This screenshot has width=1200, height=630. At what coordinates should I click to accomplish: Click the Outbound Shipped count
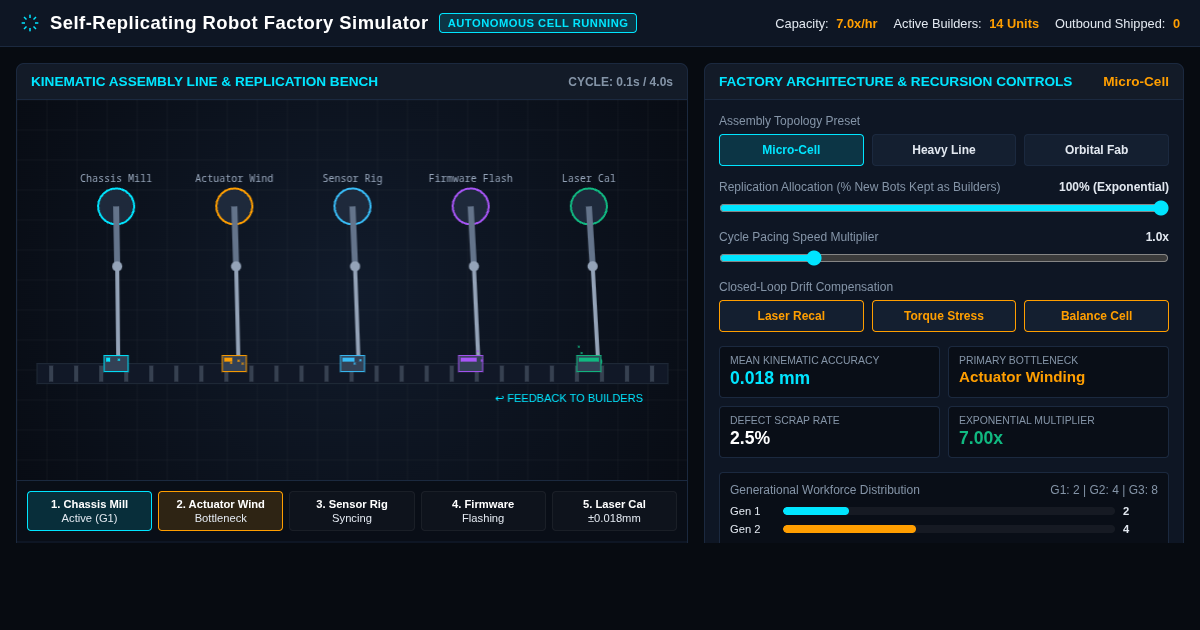point(1176,23)
